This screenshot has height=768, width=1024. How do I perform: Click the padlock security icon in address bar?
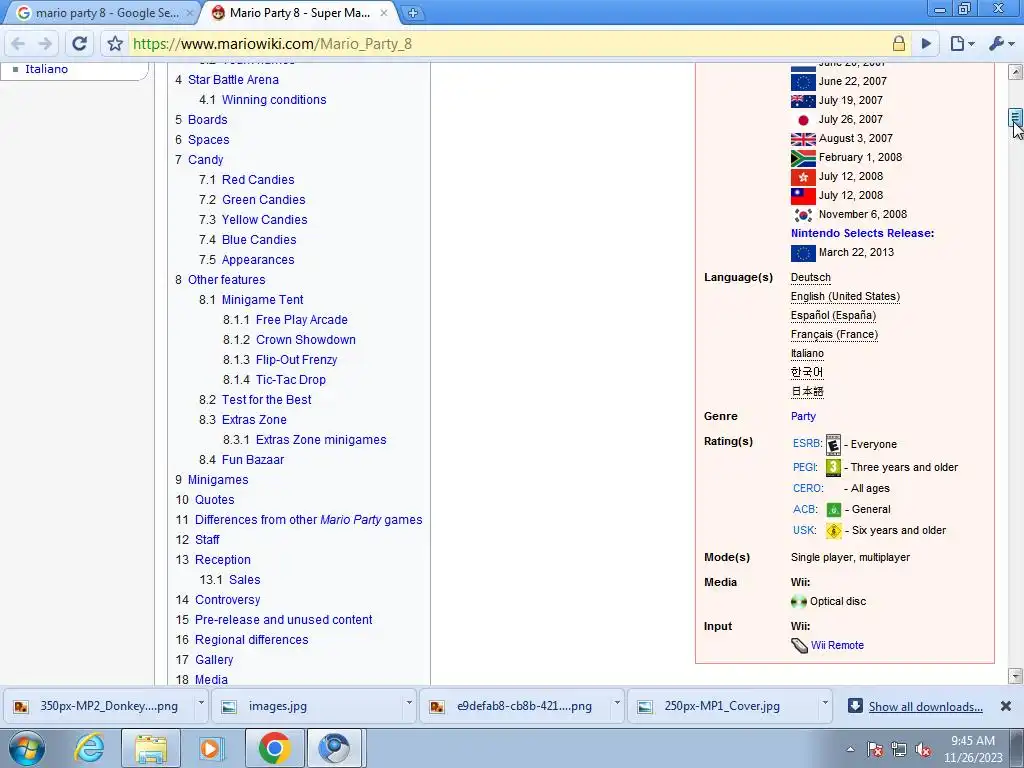pos(899,44)
